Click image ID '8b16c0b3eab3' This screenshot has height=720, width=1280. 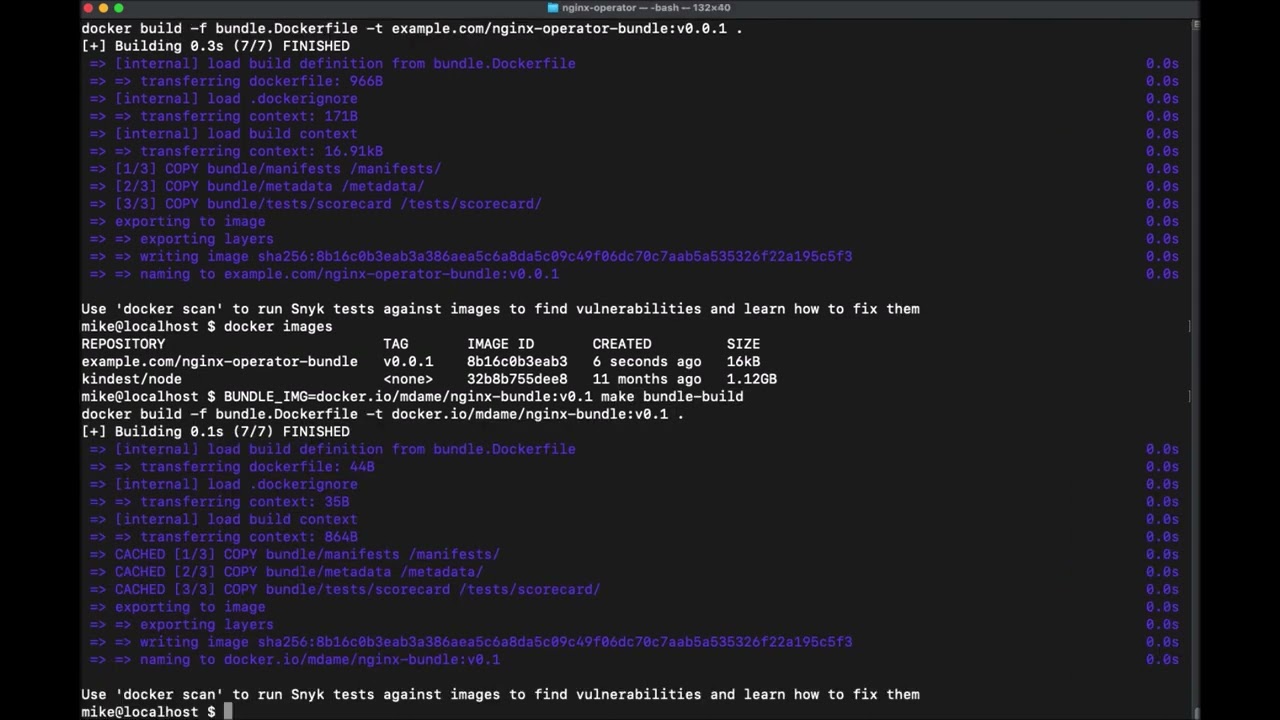pyautogui.click(x=517, y=361)
